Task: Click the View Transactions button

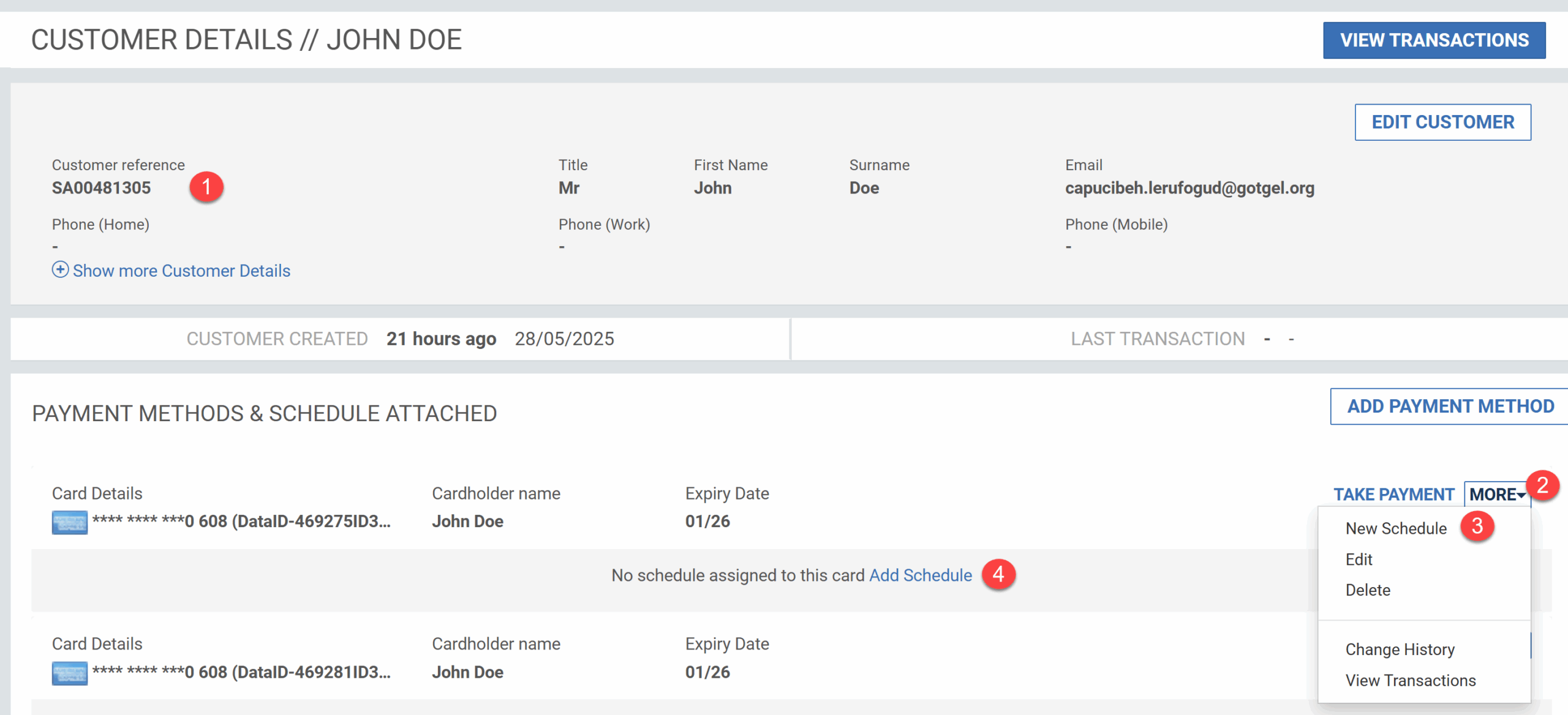Action: point(1434,40)
